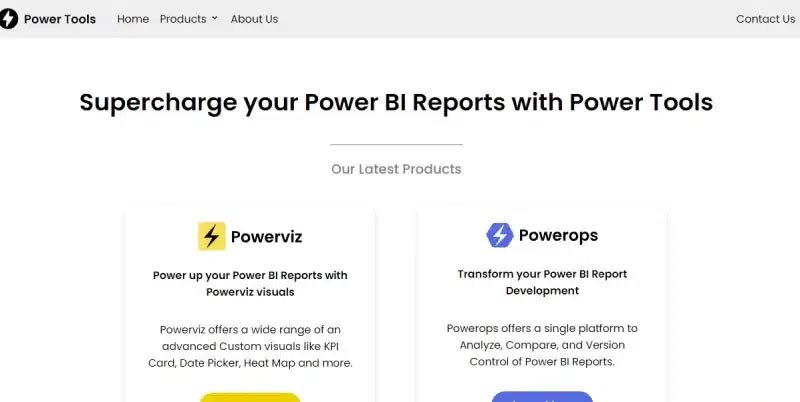Open the Contact Us link
This screenshot has width=800, height=402.
765,19
